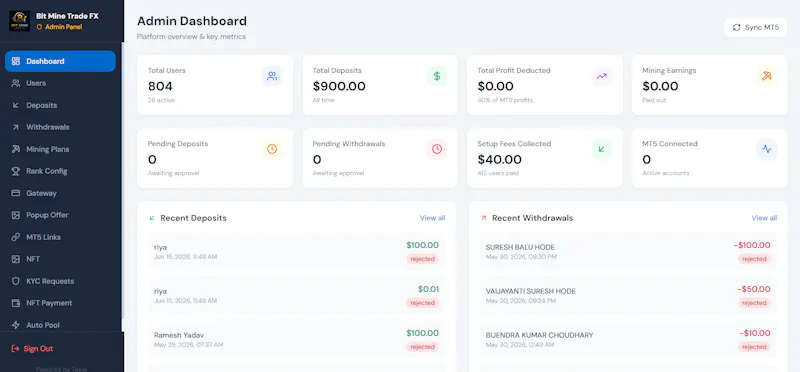Click the Total Deposits $900.00 value
The height and width of the screenshot is (372, 800).
click(x=339, y=86)
